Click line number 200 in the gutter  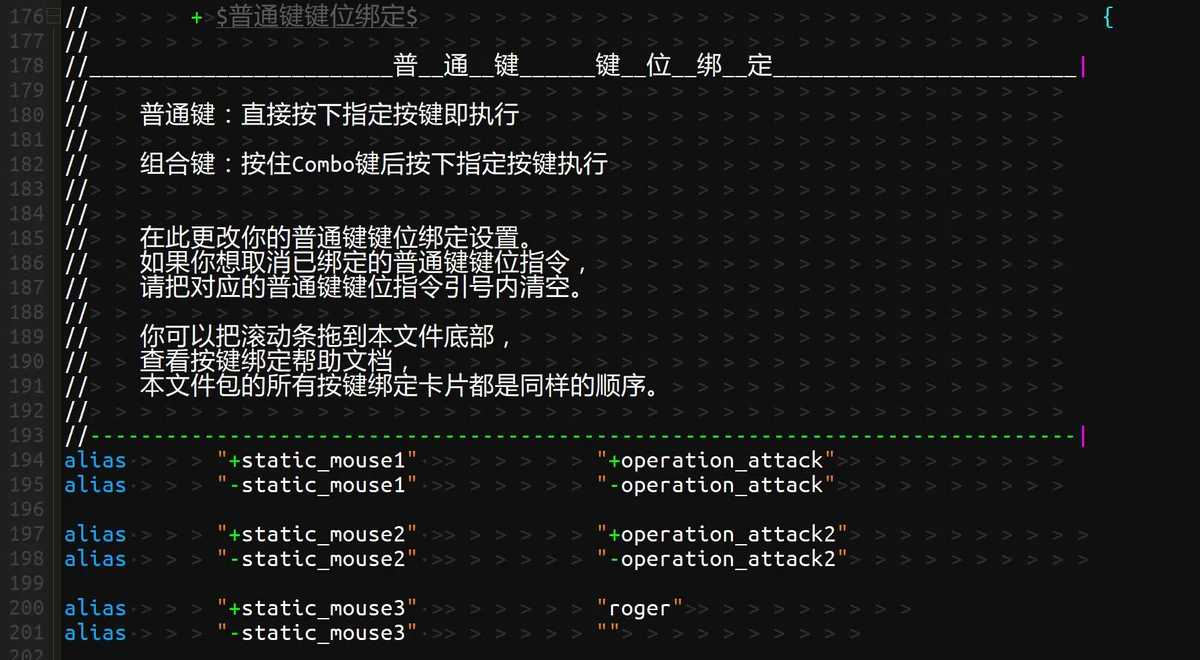coord(27,608)
